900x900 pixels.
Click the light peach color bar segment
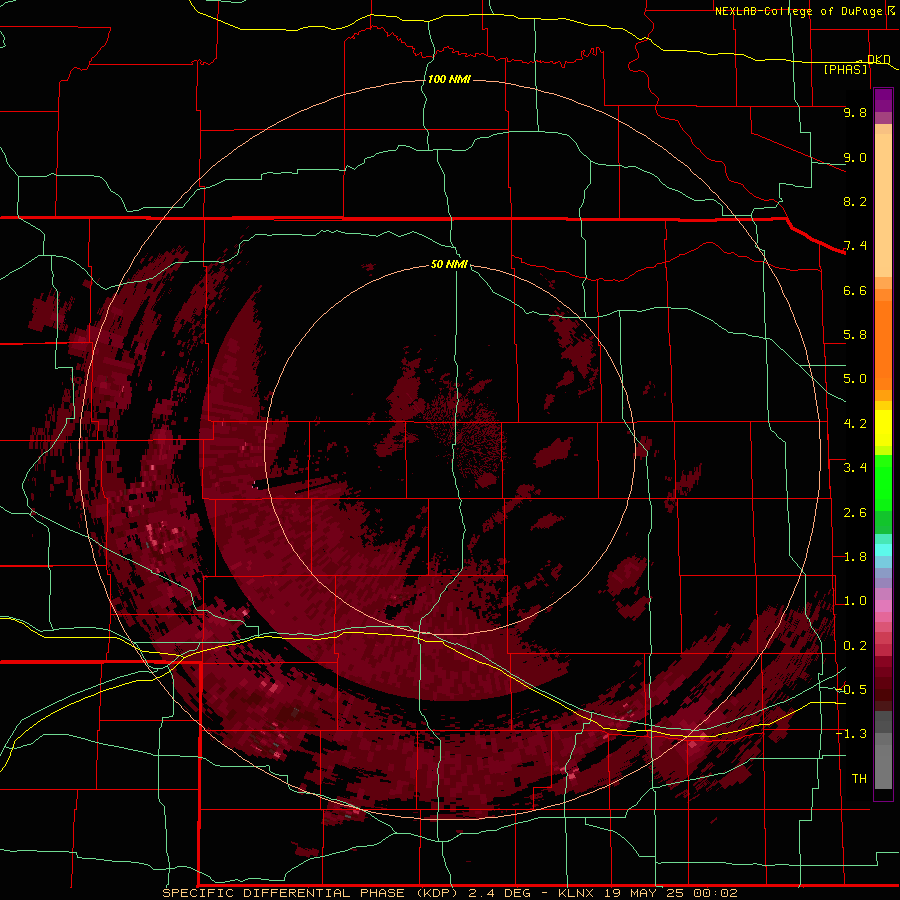(x=883, y=205)
